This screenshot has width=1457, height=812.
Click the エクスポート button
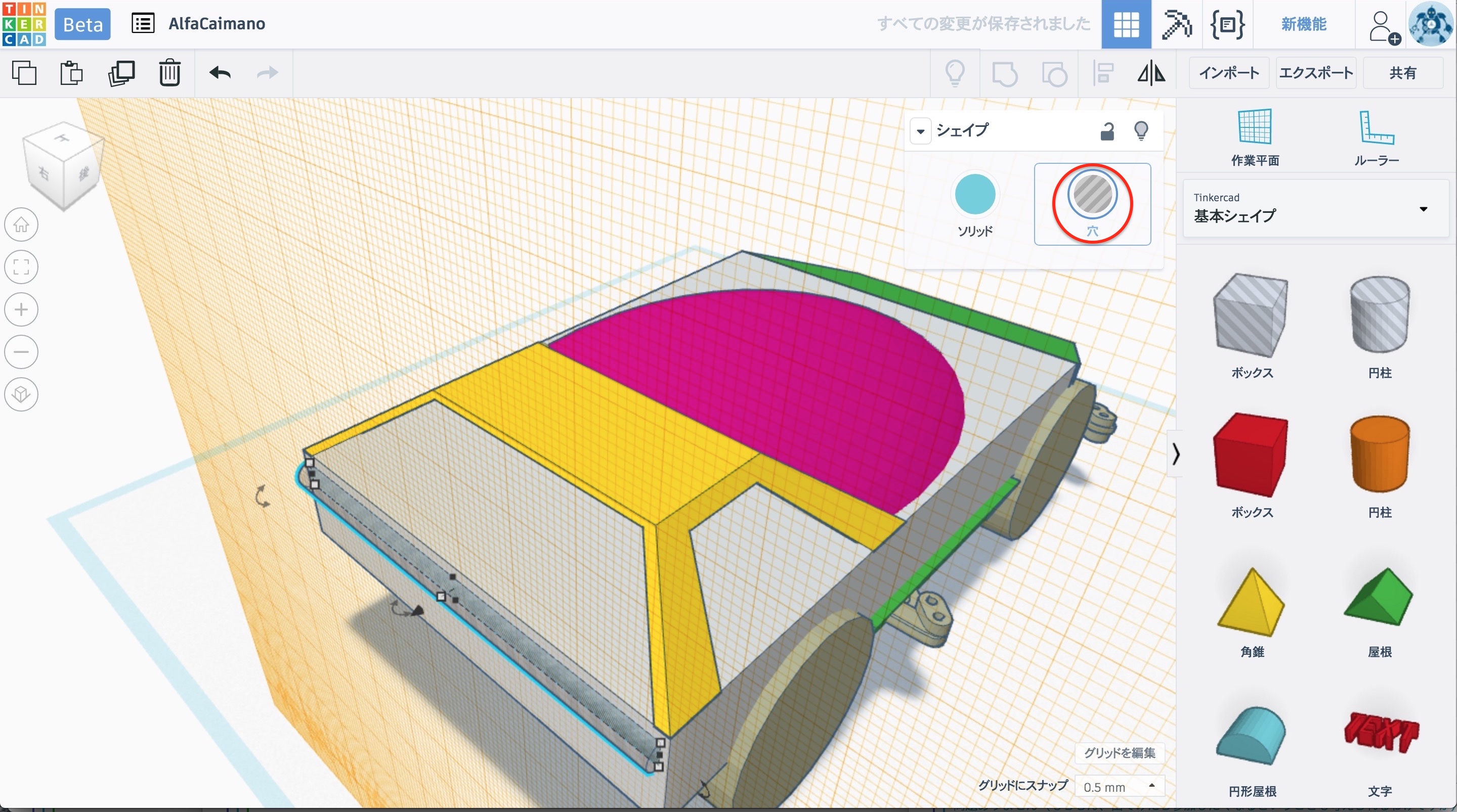coord(1315,73)
